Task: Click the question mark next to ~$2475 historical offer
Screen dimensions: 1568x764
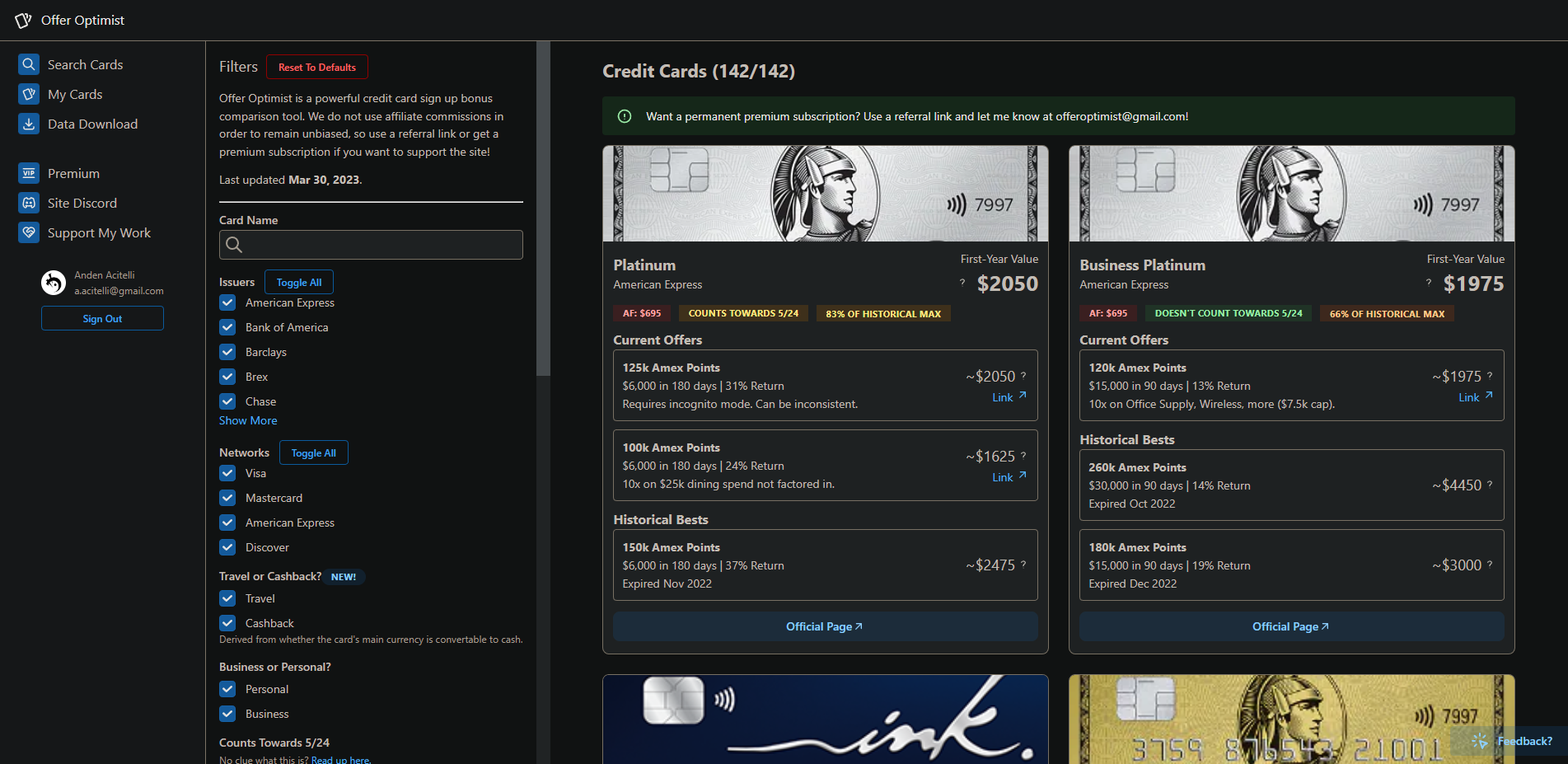Action: click(1023, 564)
